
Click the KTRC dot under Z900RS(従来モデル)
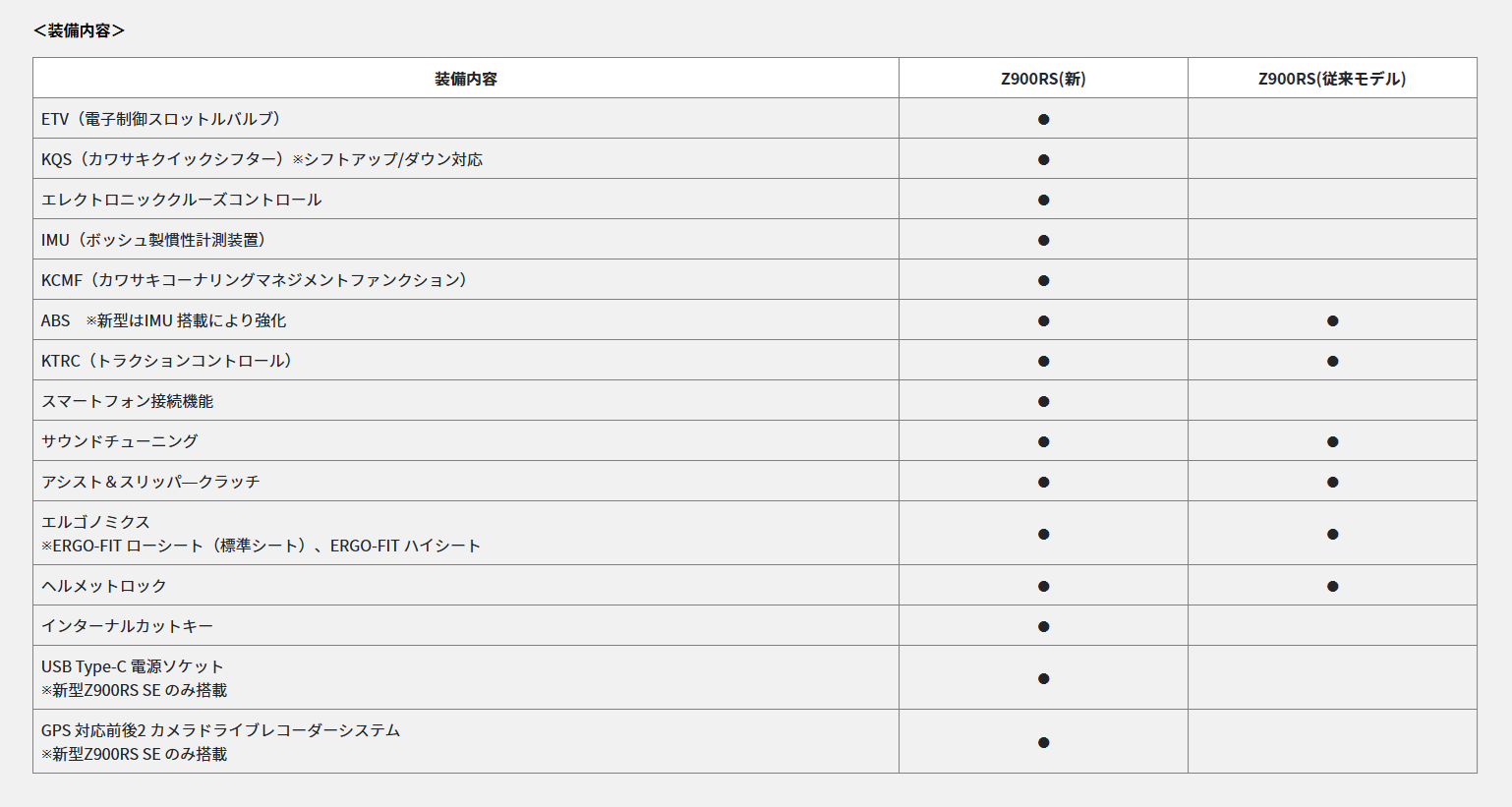click(x=1332, y=361)
